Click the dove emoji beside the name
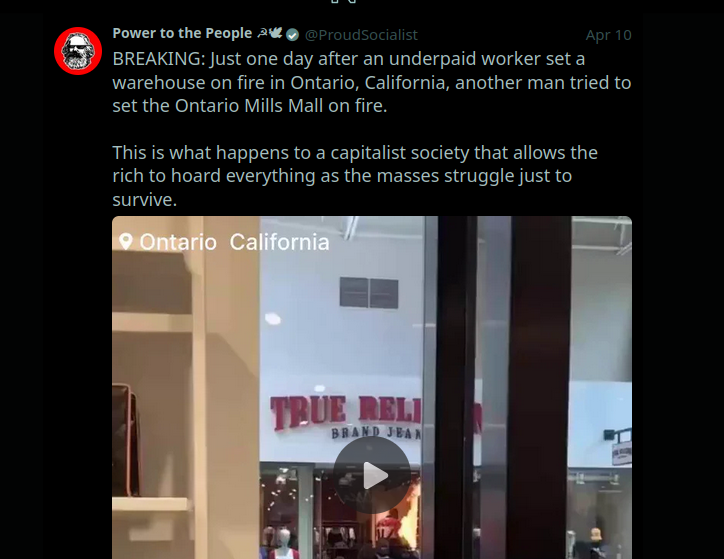The height and width of the screenshot is (559, 724). click(276, 32)
